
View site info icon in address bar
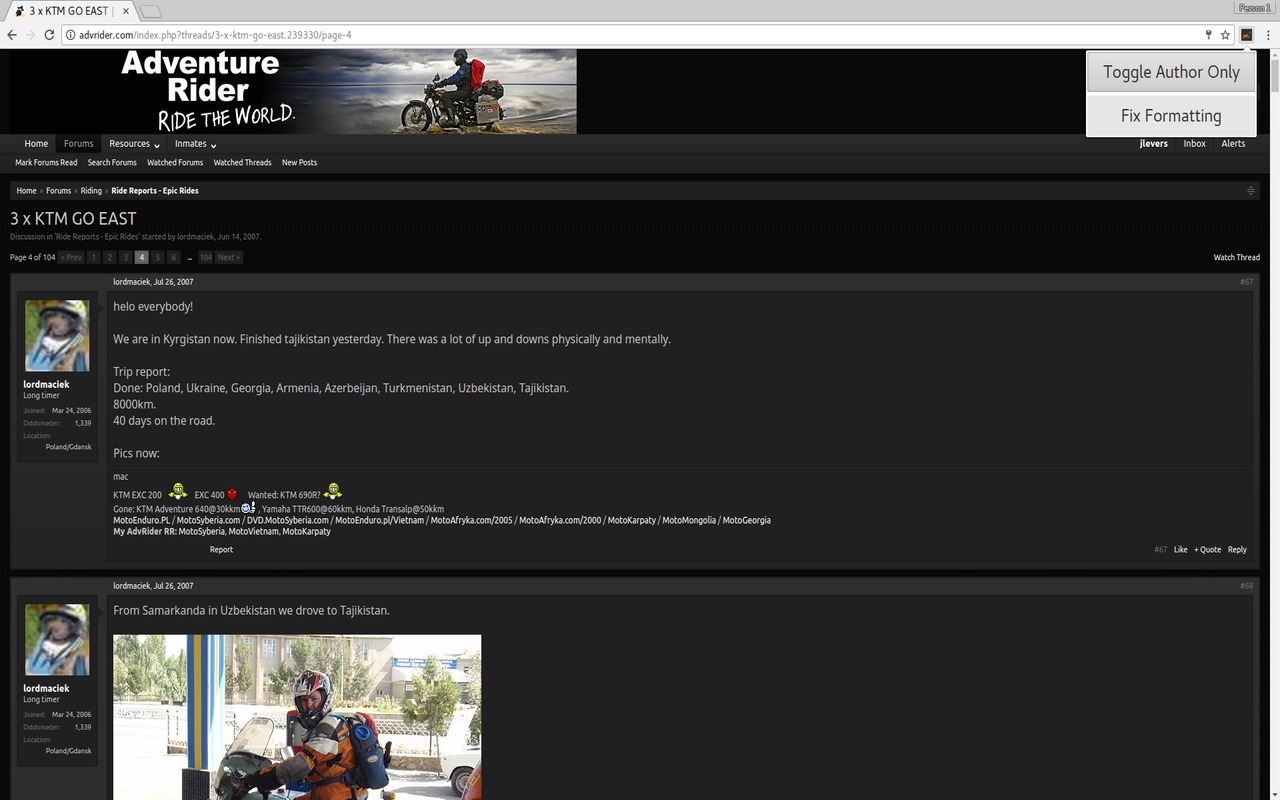point(71,35)
